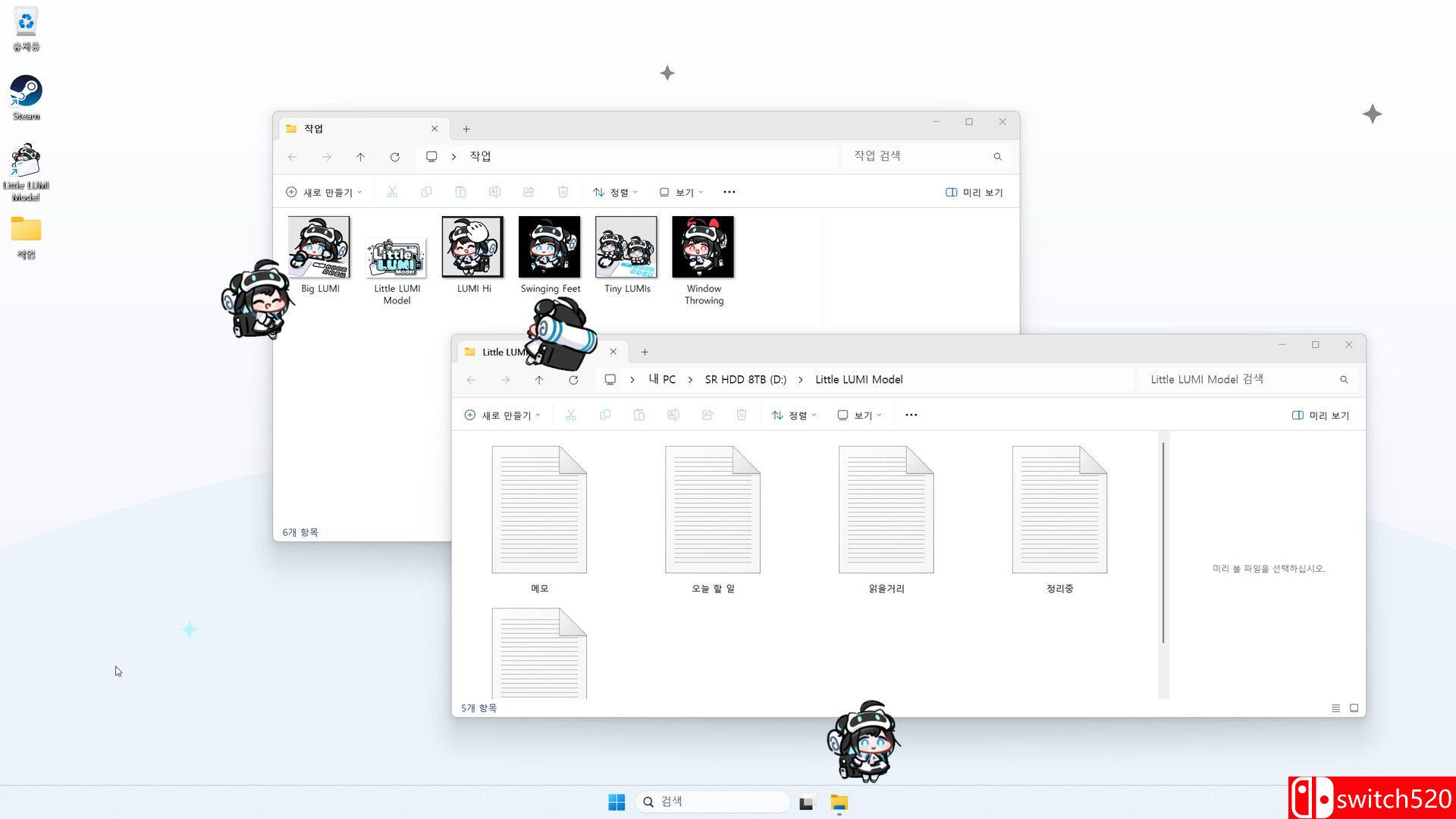The width and height of the screenshot is (1456, 819).
Task: Click Share icon in 작업 window toolbar
Action: (x=529, y=192)
